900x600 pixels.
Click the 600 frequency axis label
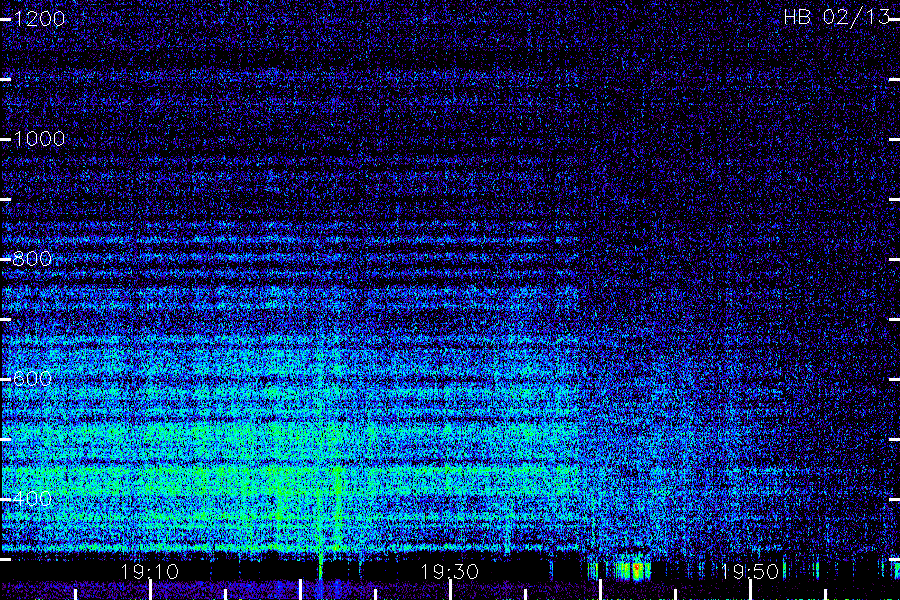click(x=32, y=378)
